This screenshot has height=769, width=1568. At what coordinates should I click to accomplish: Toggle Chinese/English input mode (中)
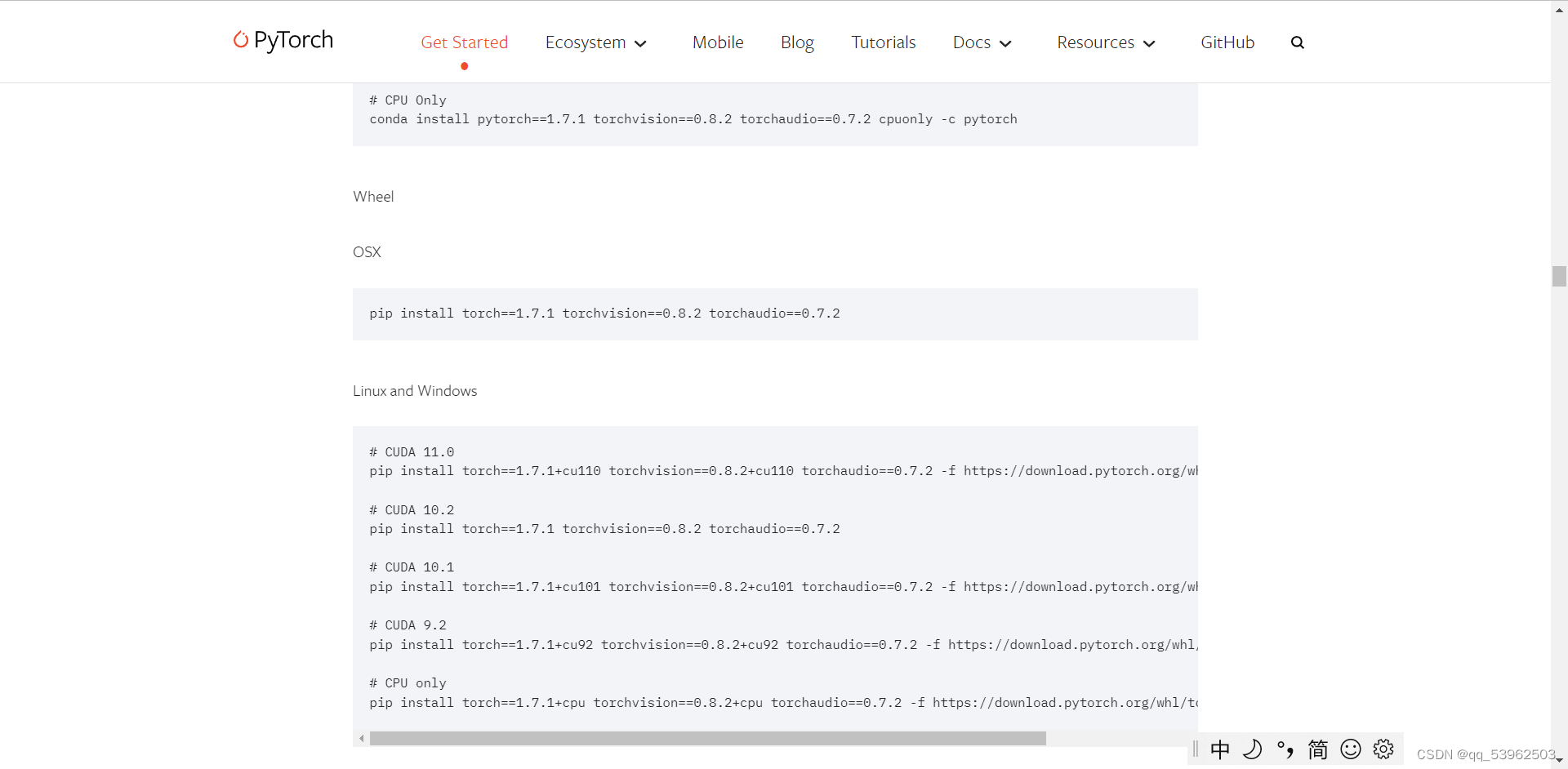click(x=1220, y=749)
